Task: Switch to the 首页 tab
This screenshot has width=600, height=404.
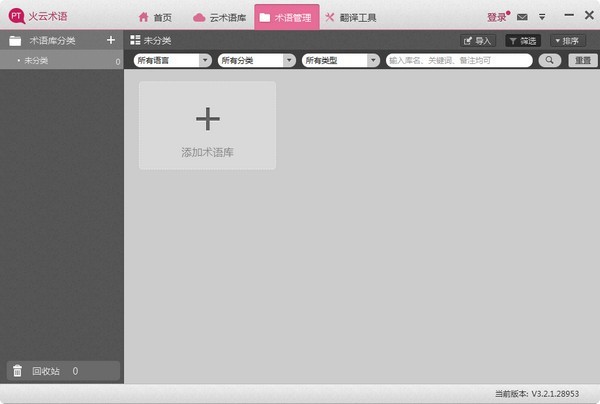Action: (155, 17)
